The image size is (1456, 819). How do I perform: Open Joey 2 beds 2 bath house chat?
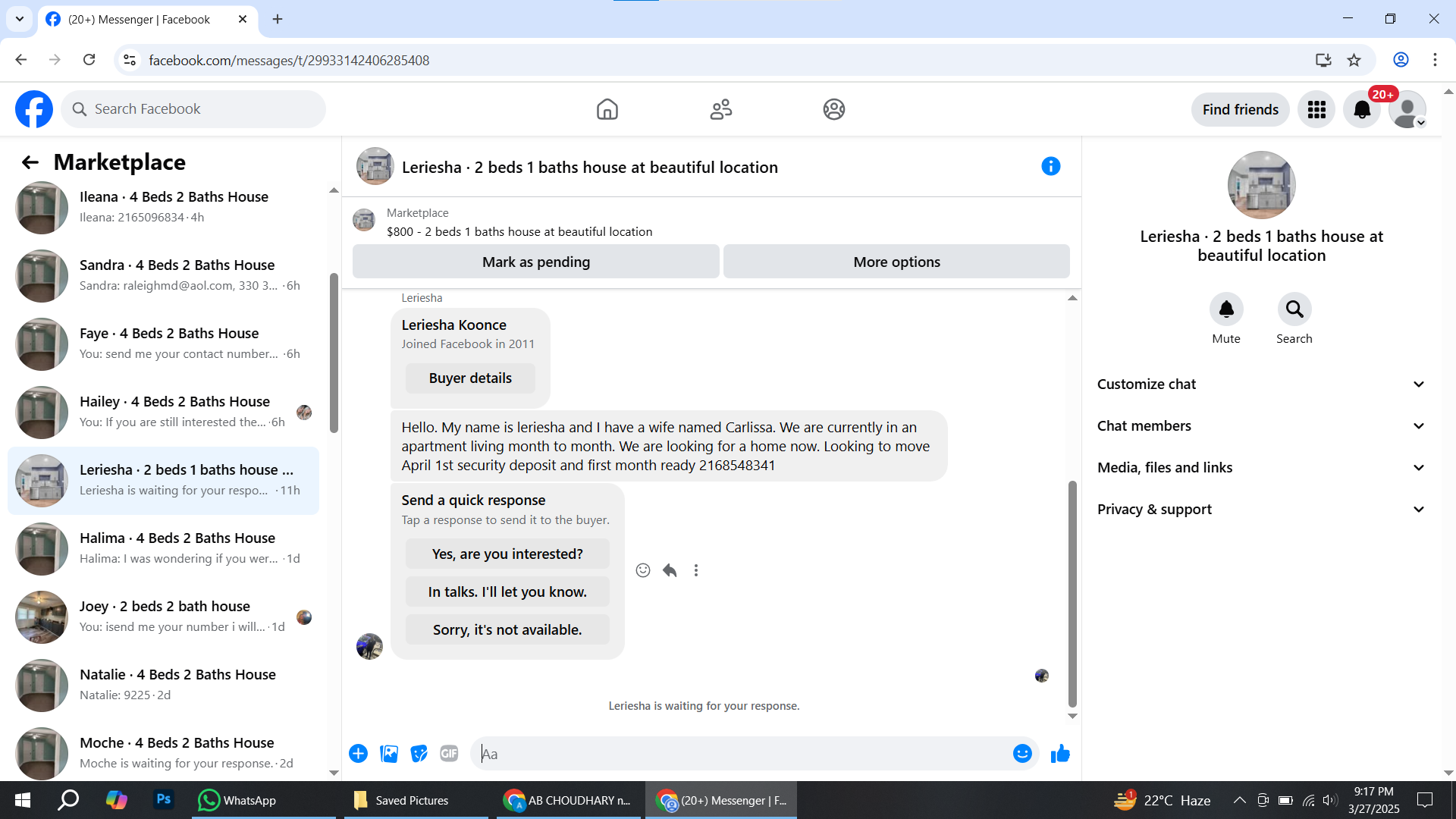163,617
